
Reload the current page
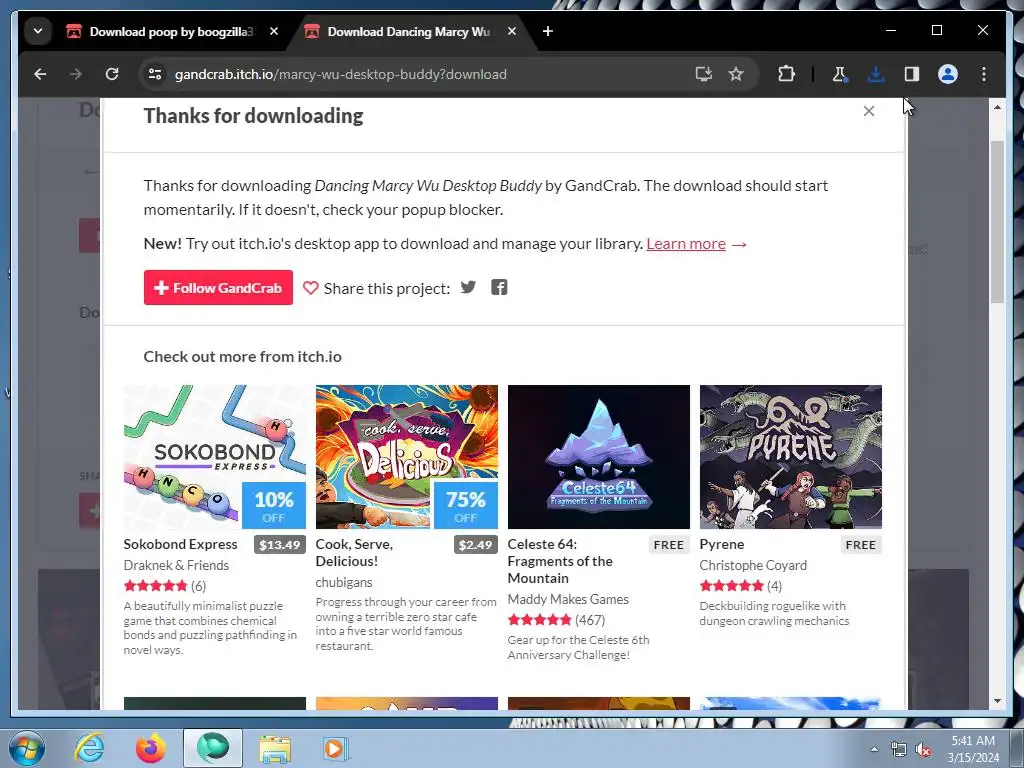(112, 74)
